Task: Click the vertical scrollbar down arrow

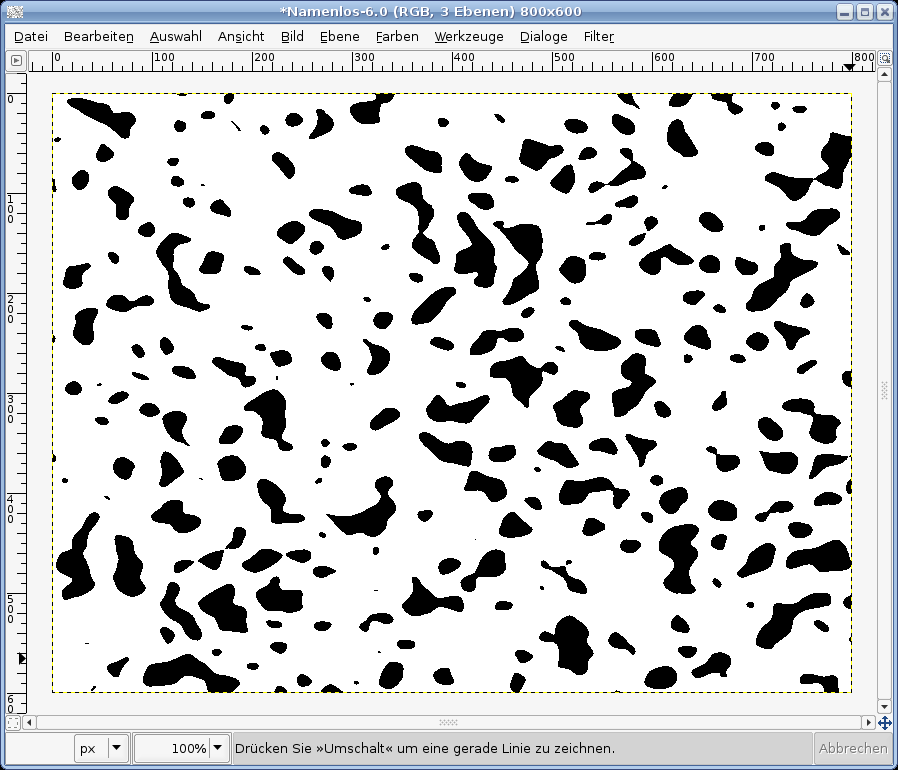Action: coord(885,707)
